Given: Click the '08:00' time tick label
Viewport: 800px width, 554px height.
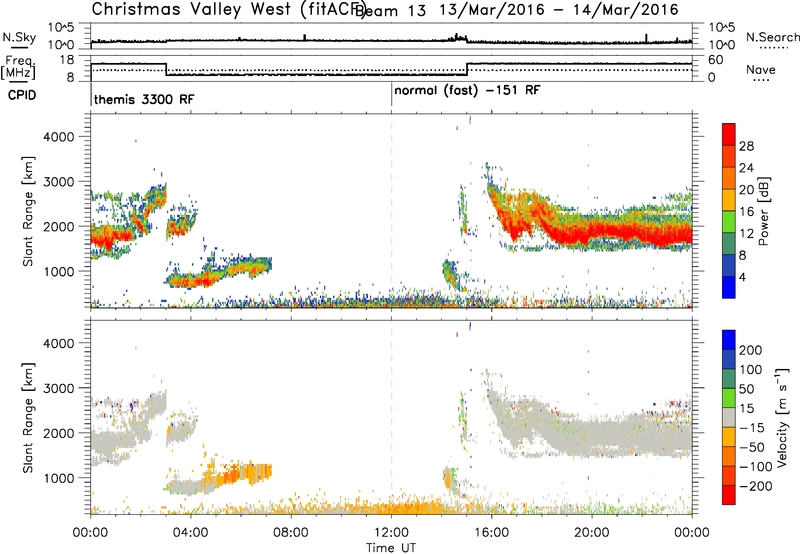Looking at the screenshot, I should [x=291, y=533].
